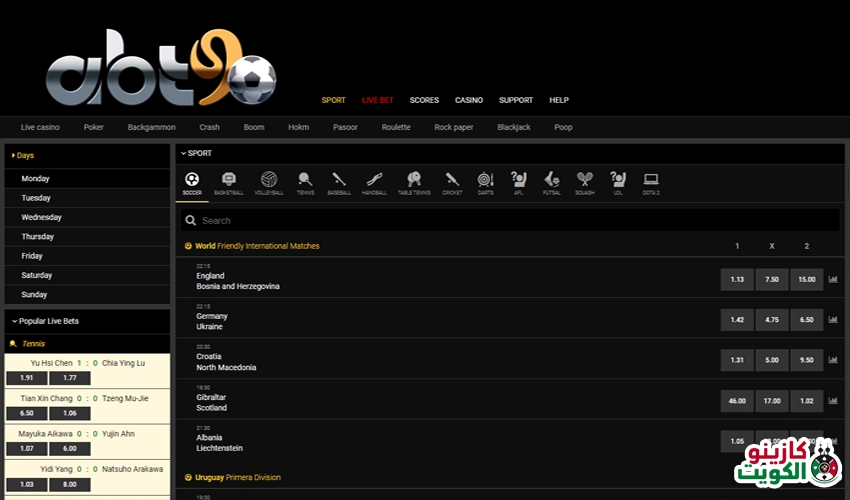Select Wednesday in the Days list
This screenshot has width=850, height=500.
41,217
